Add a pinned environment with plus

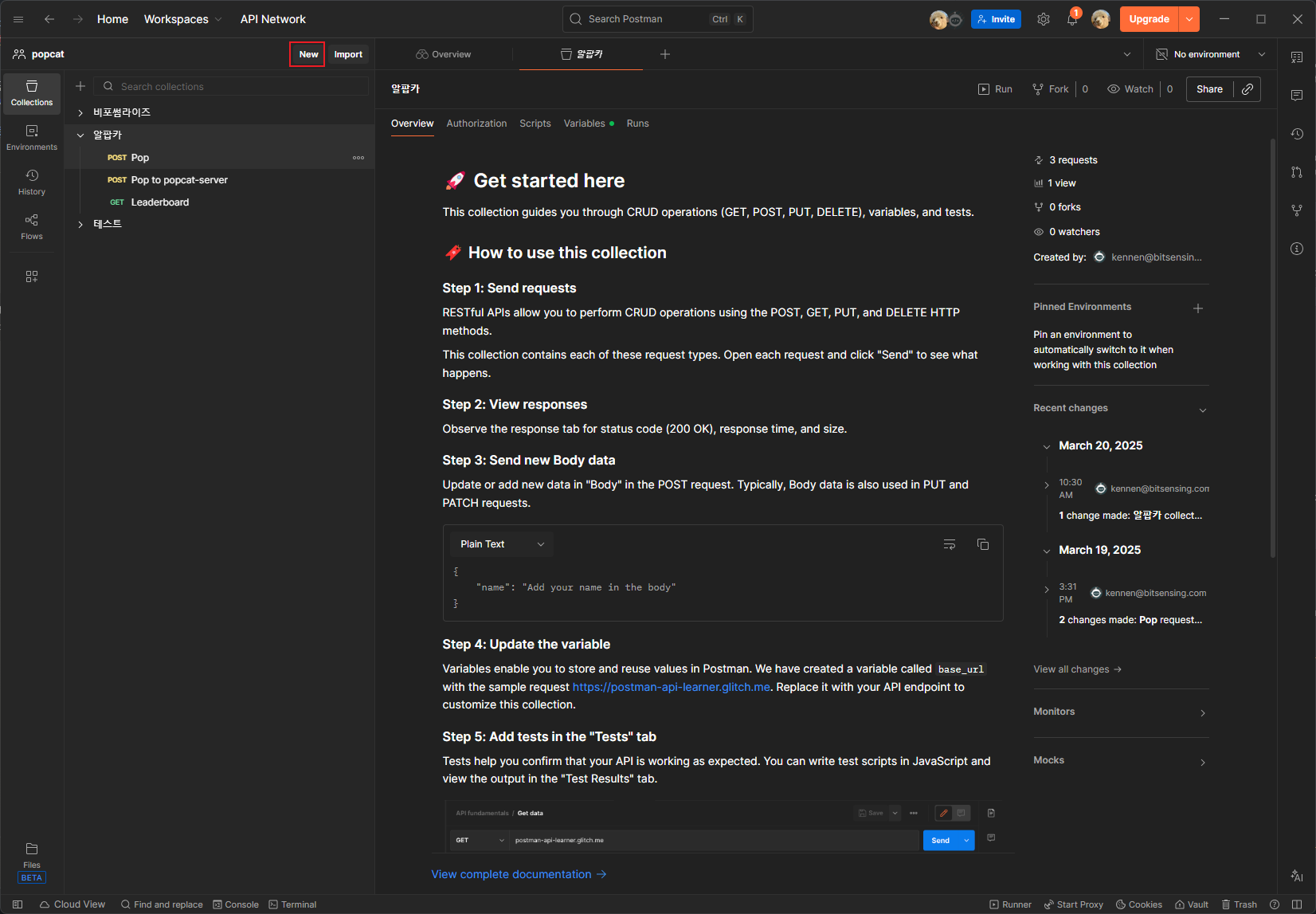point(1198,308)
